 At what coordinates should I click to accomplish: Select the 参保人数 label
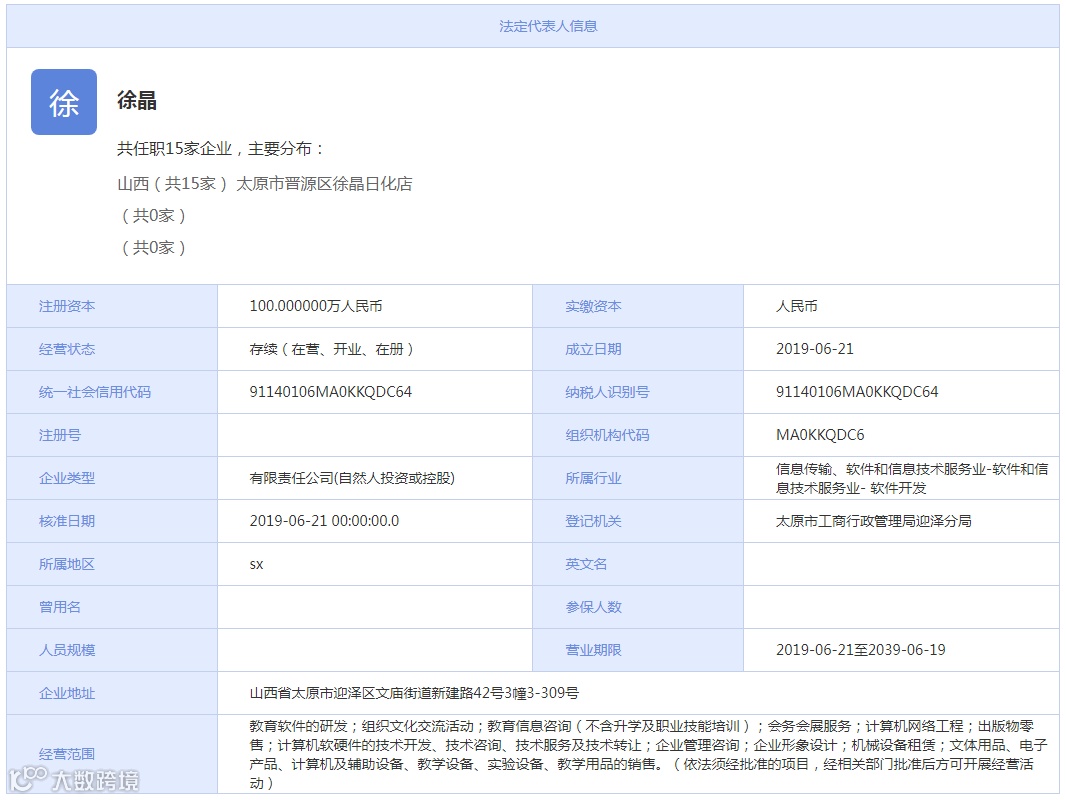(x=593, y=606)
